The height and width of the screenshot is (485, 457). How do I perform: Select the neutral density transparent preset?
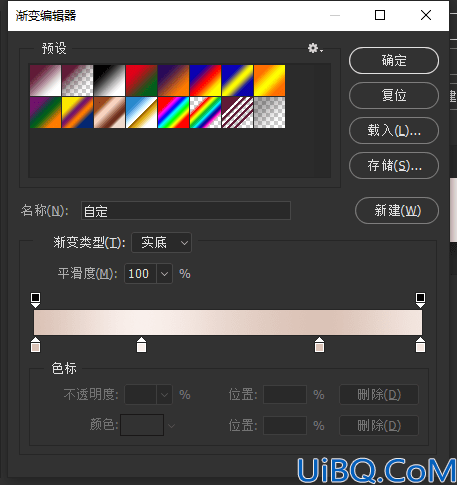pyautogui.click(x=270, y=112)
